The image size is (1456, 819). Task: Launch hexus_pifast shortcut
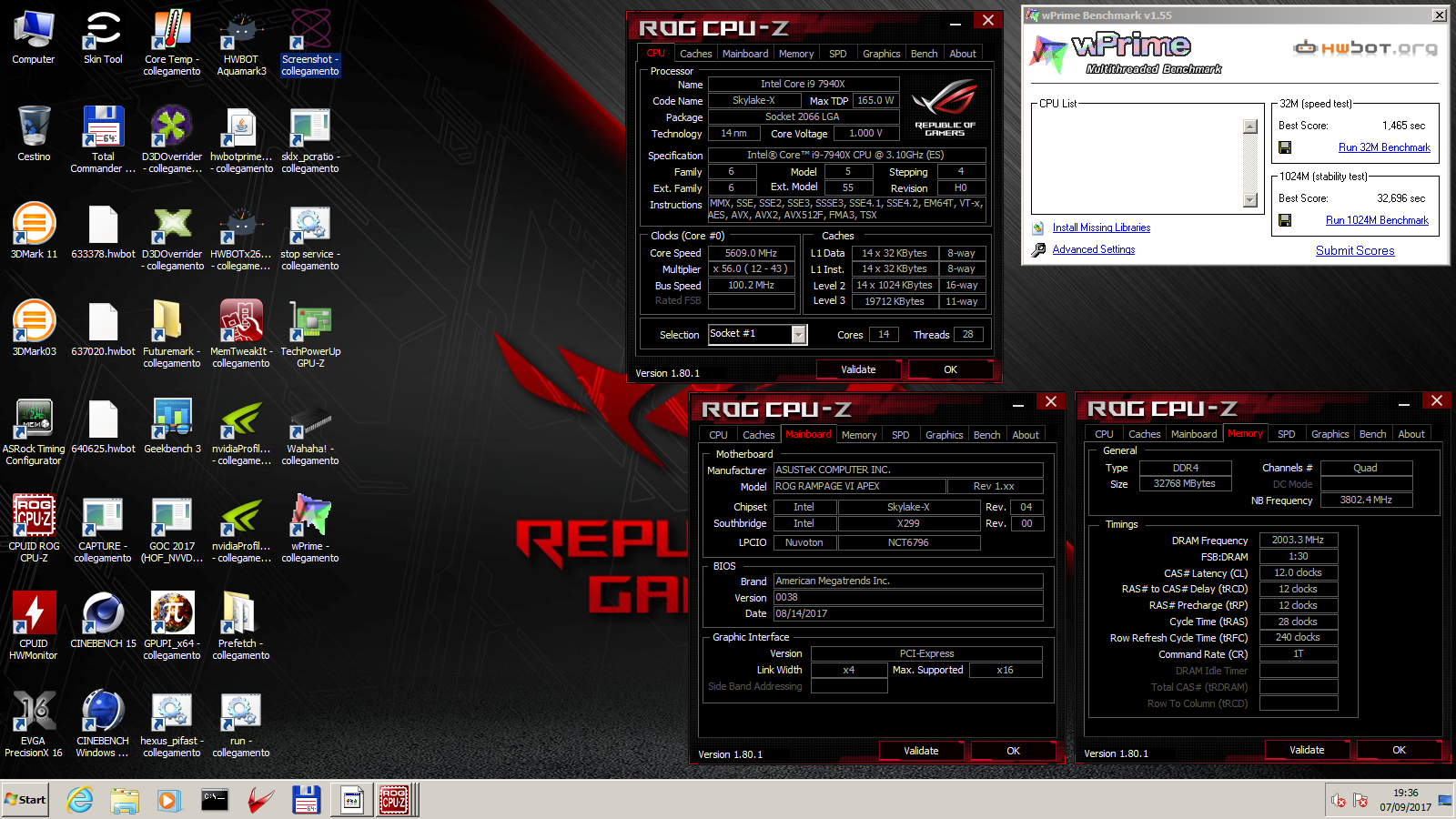tap(172, 723)
